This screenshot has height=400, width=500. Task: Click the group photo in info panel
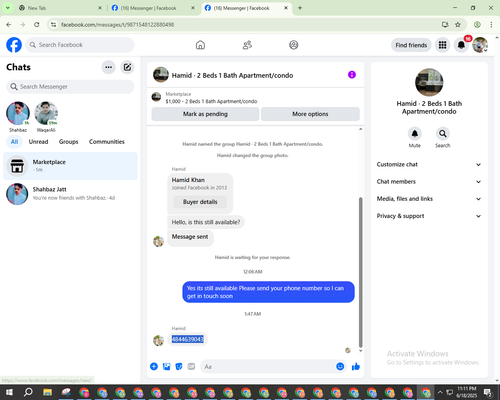(429, 82)
